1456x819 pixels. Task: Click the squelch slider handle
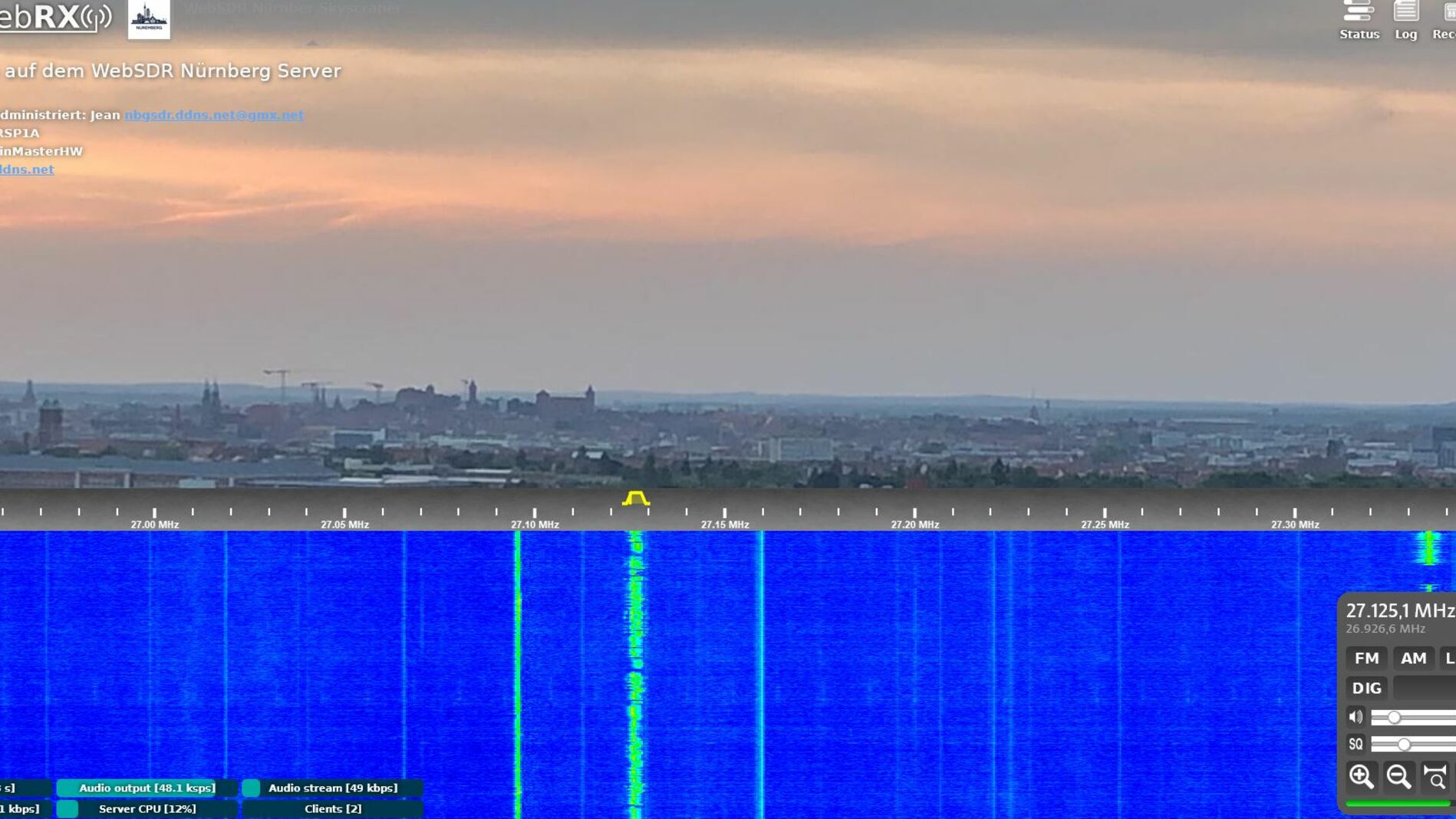[x=1404, y=745]
